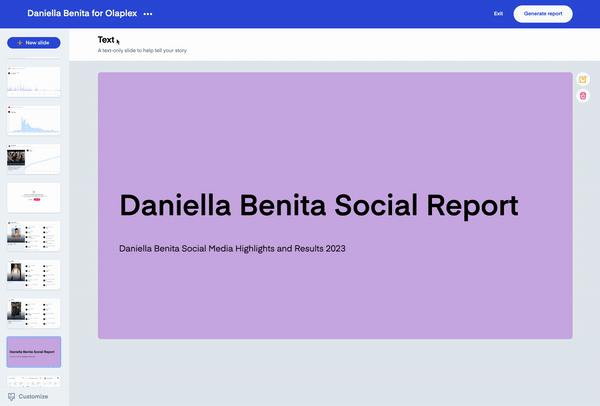The width and height of the screenshot is (600, 406).
Task: Click the Customize brush icon
Action: (x=11, y=396)
